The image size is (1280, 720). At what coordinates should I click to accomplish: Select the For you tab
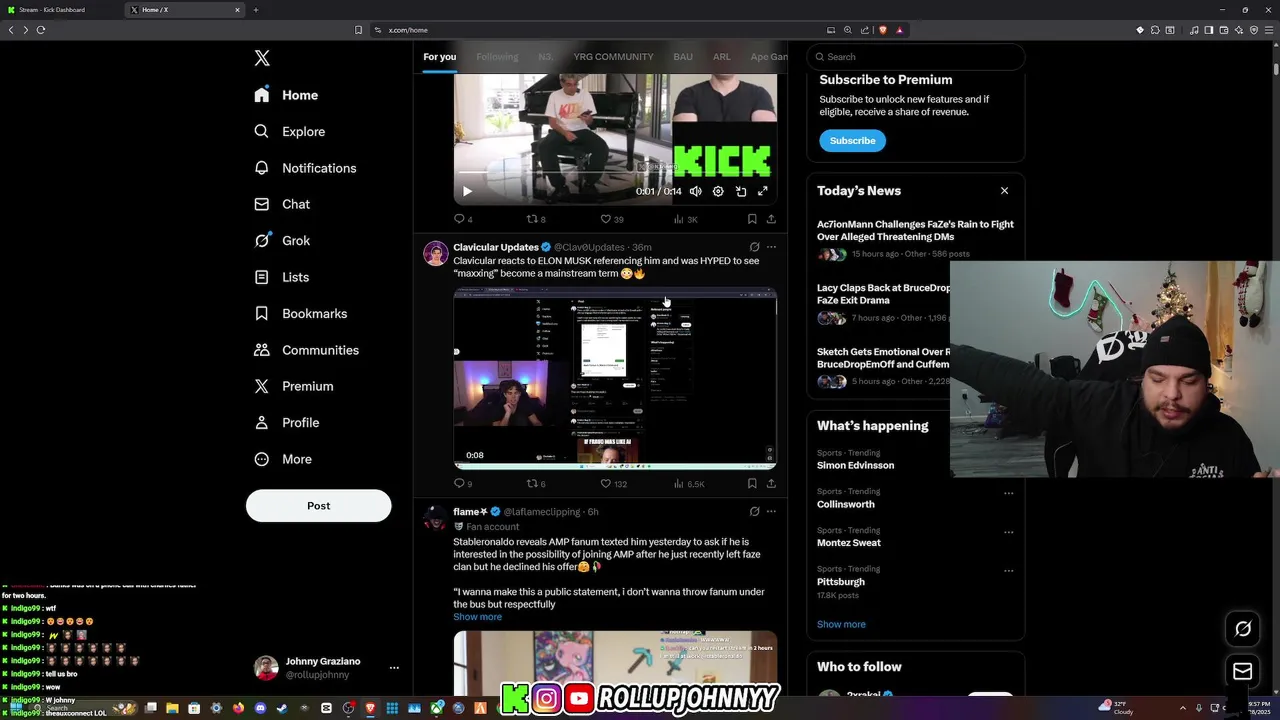click(x=439, y=57)
